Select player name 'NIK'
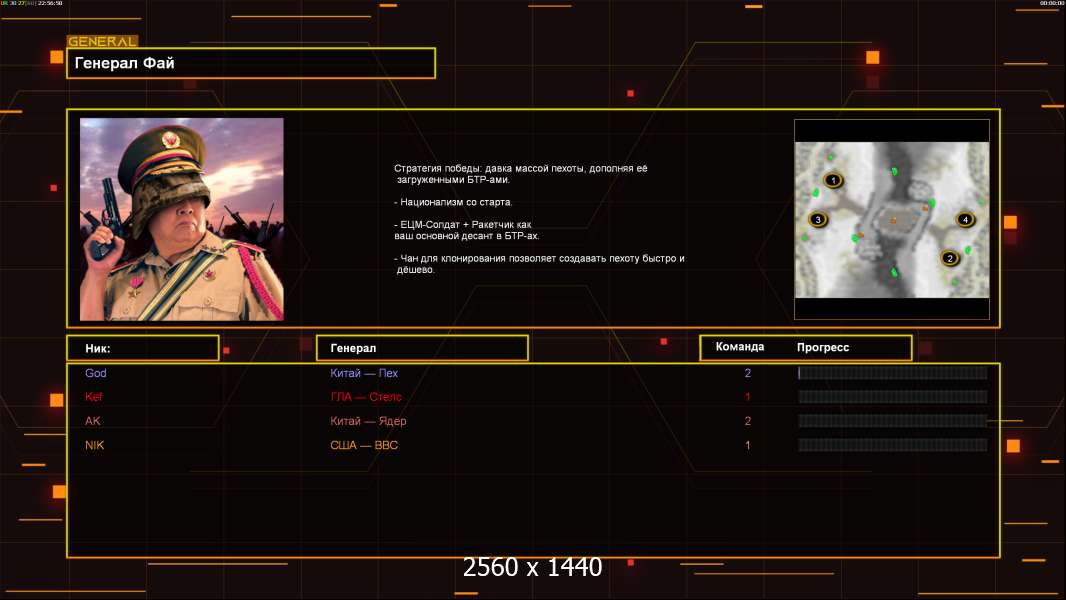 pos(94,445)
